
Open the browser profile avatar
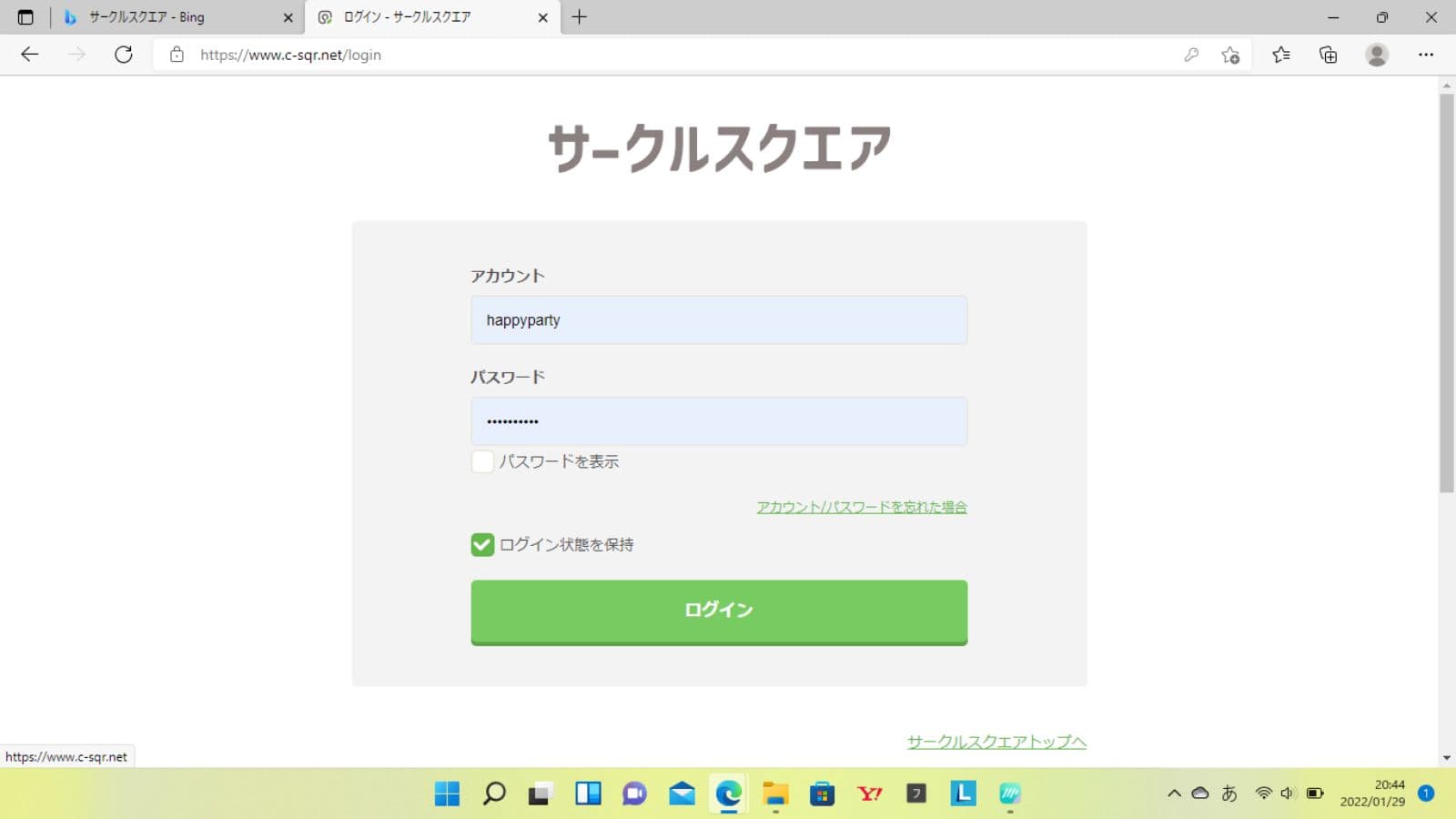pos(1377,55)
